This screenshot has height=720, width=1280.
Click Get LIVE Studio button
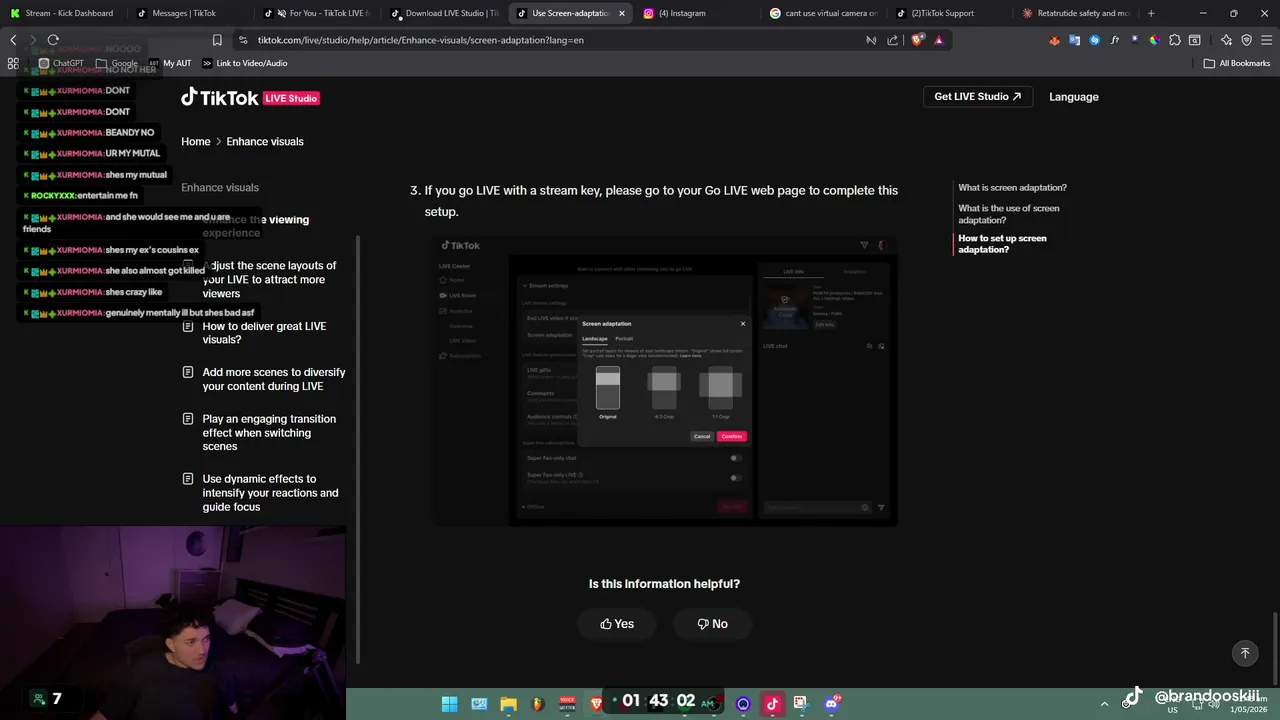[977, 97]
